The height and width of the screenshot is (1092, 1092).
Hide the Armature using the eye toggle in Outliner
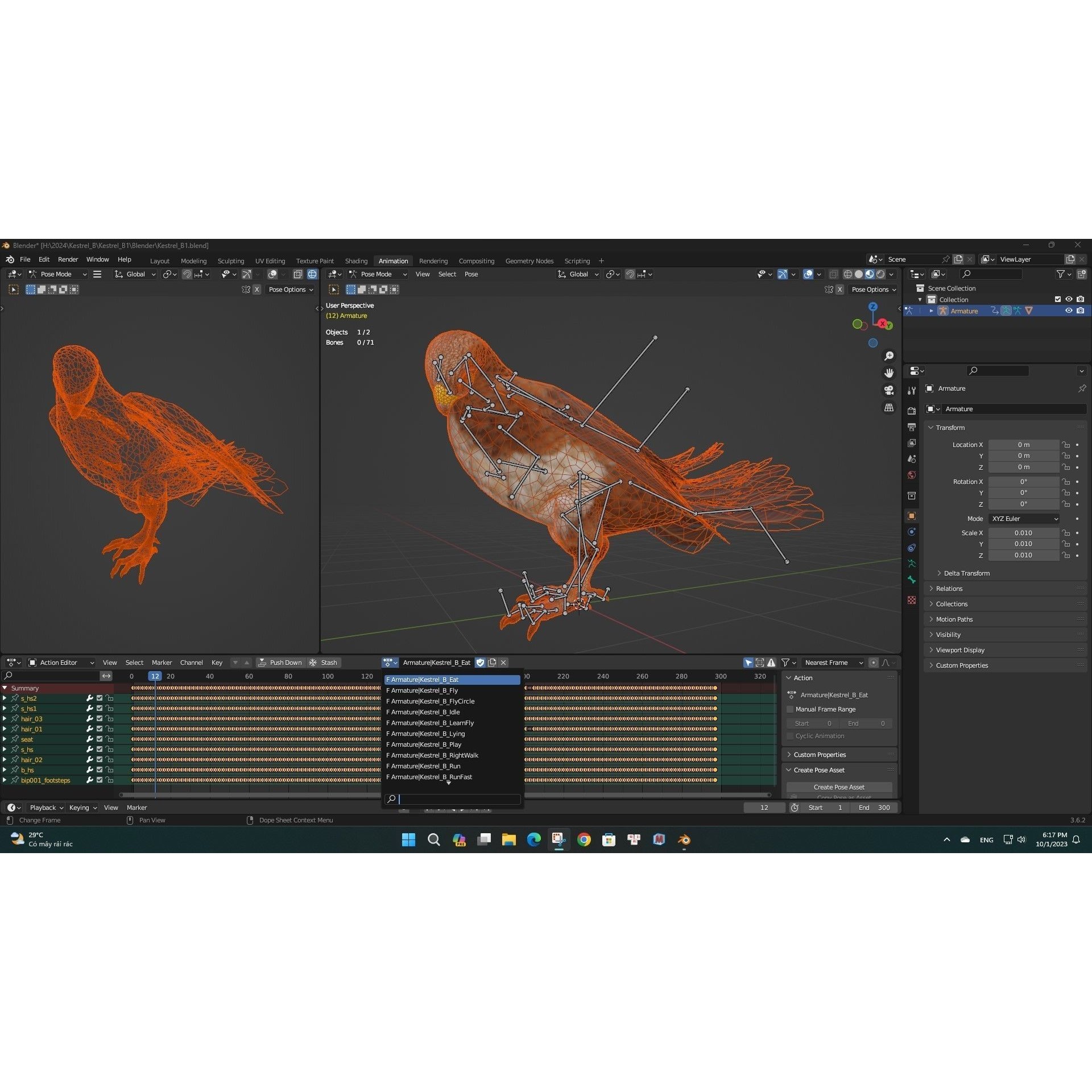1069,311
